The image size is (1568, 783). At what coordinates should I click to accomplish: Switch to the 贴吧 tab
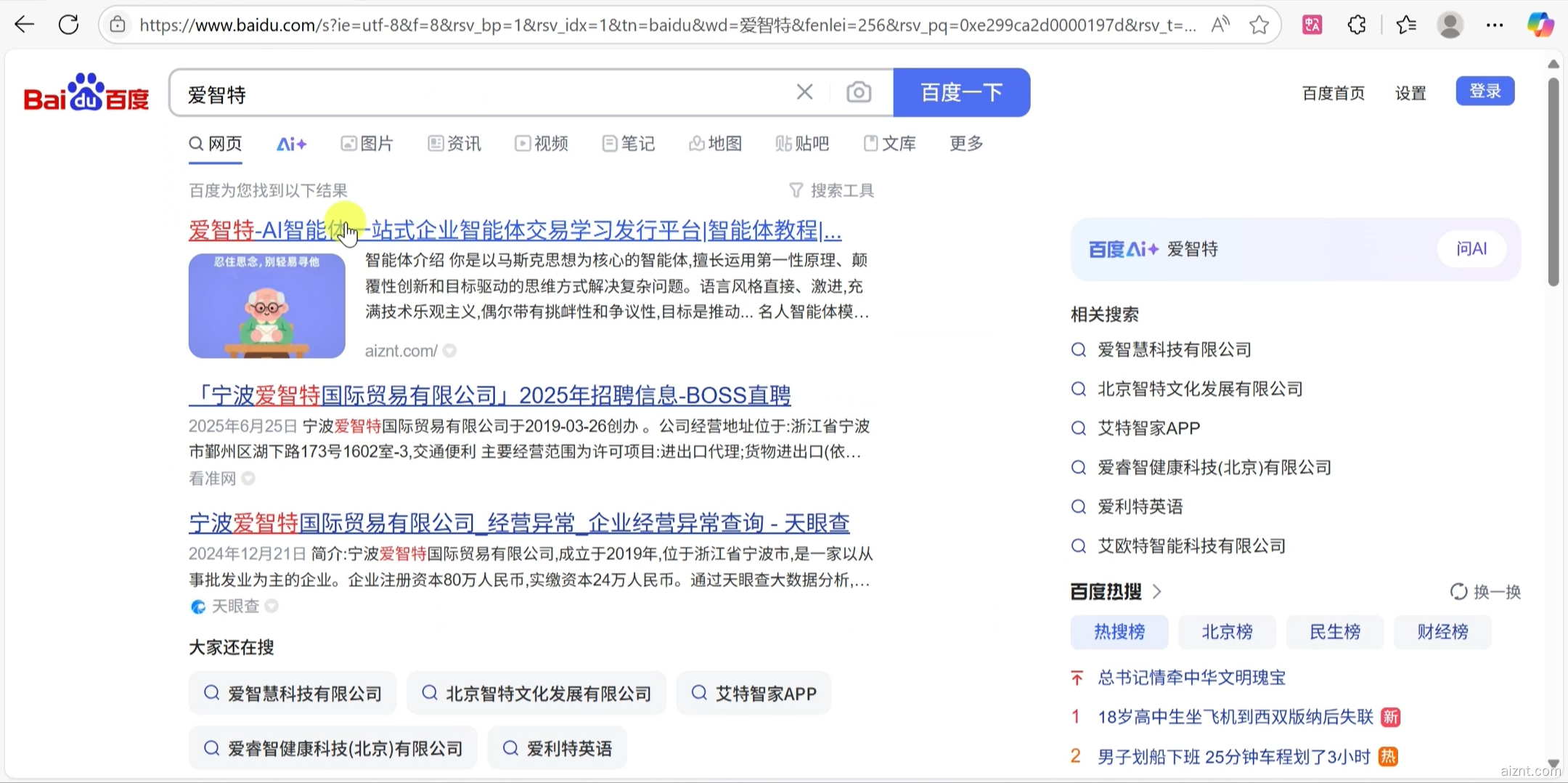pyautogui.click(x=802, y=144)
